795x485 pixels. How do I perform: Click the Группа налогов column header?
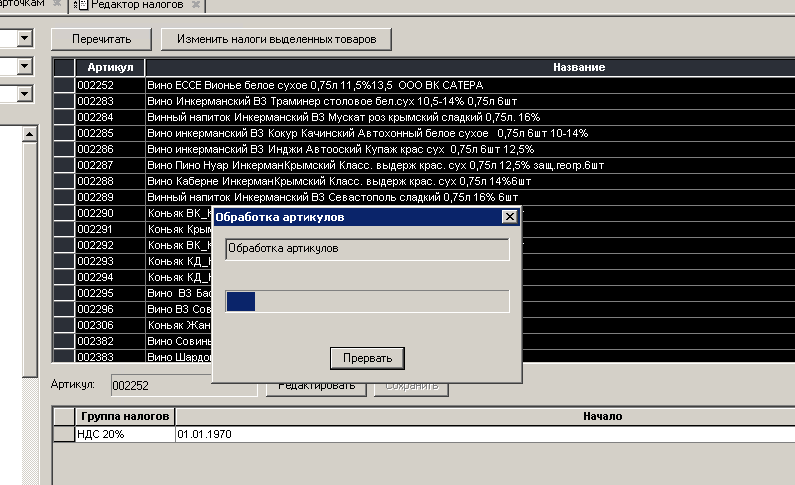125,416
